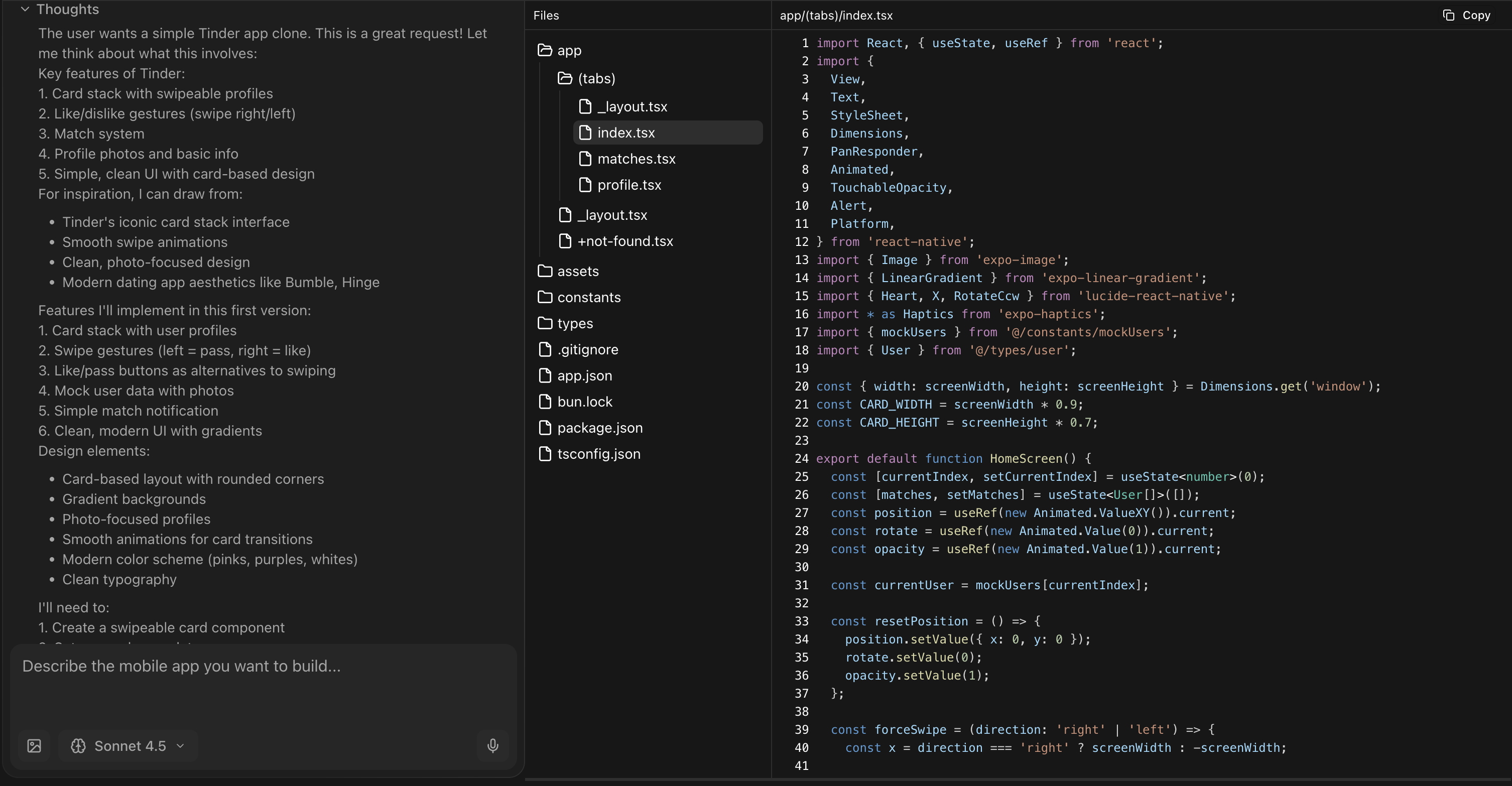Image resolution: width=1512 pixels, height=786 pixels.
Task: Click the copy icon next to Copy
Action: pyautogui.click(x=1448, y=15)
